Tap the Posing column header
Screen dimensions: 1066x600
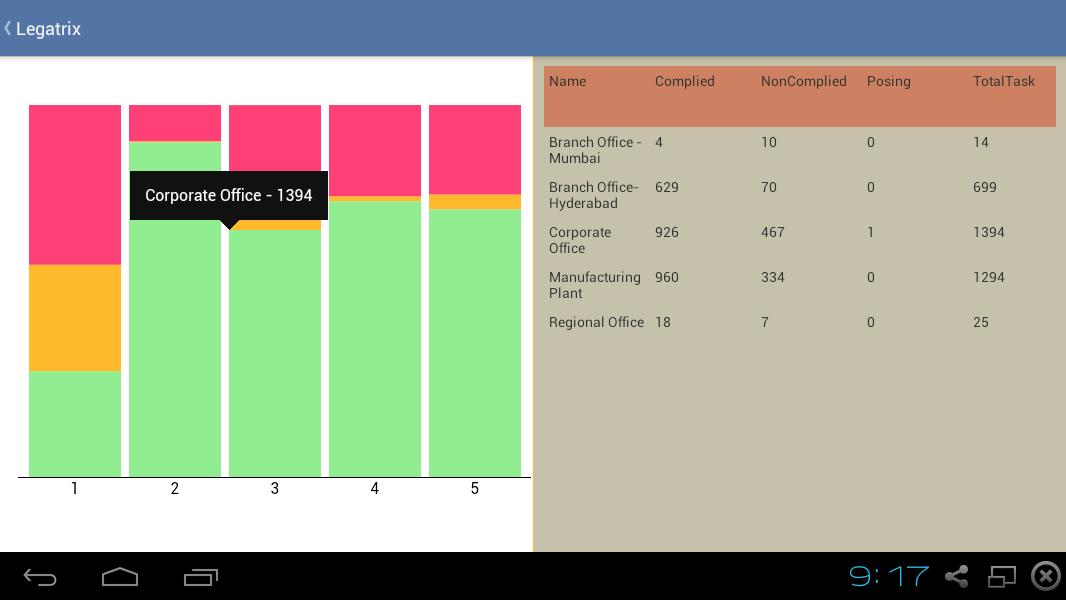point(889,82)
